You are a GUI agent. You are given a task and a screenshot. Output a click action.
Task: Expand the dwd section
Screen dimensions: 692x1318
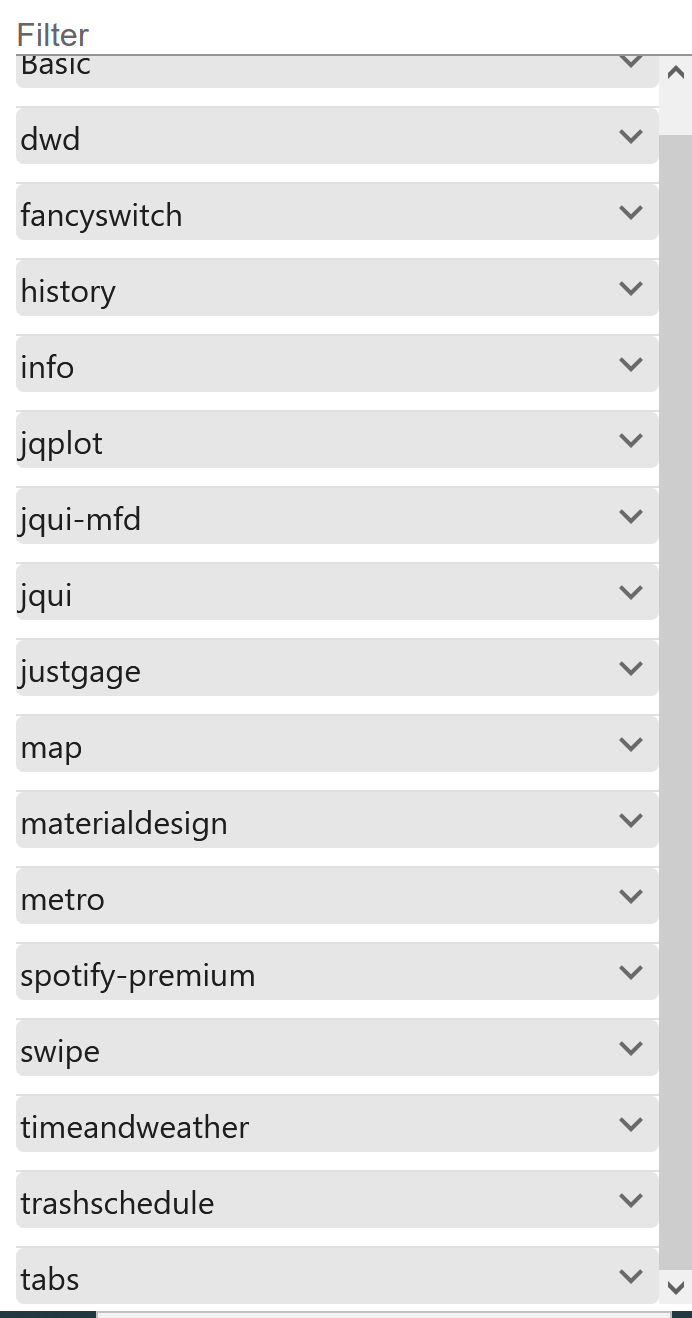pos(336,136)
